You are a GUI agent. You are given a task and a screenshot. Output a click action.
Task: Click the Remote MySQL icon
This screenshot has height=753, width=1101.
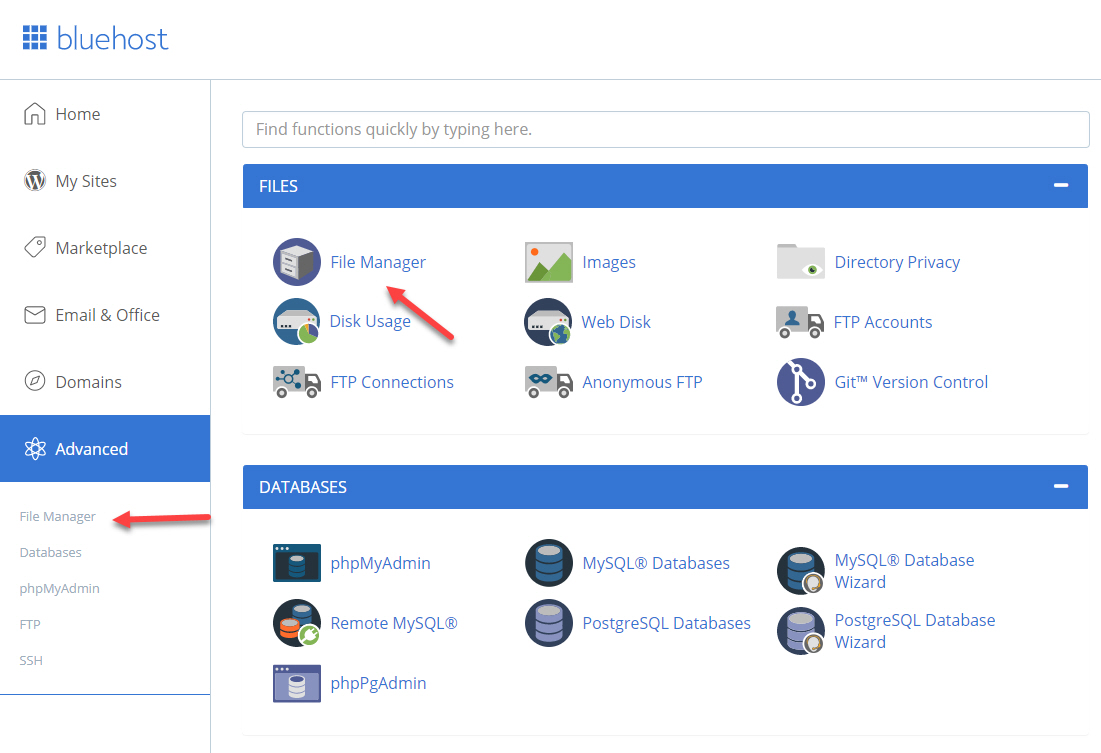[x=297, y=623]
